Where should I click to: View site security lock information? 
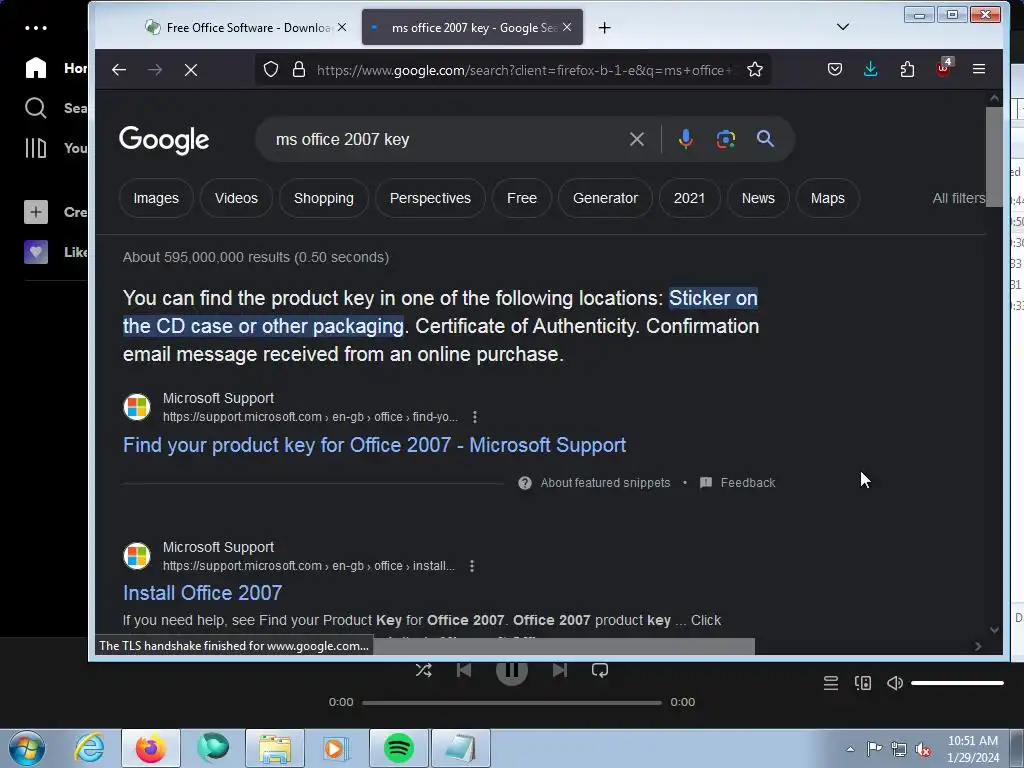tap(298, 69)
